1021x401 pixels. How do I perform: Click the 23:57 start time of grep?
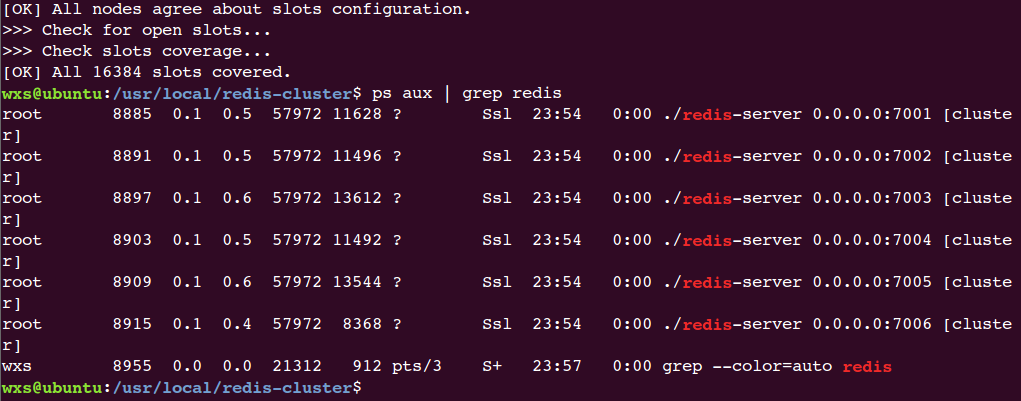[x=557, y=366]
